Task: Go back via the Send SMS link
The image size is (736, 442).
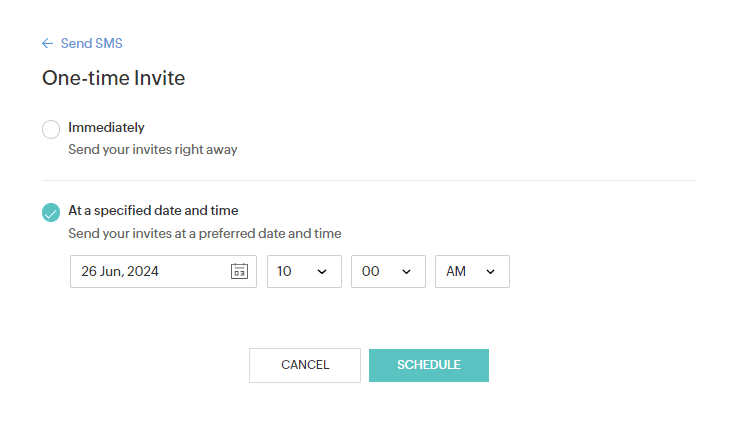Action: point(91,44)
